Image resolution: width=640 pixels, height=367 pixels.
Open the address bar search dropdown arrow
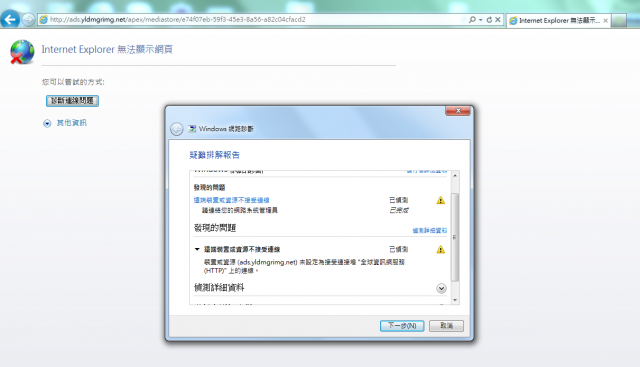pyautogui.click(x=480, y=20)
